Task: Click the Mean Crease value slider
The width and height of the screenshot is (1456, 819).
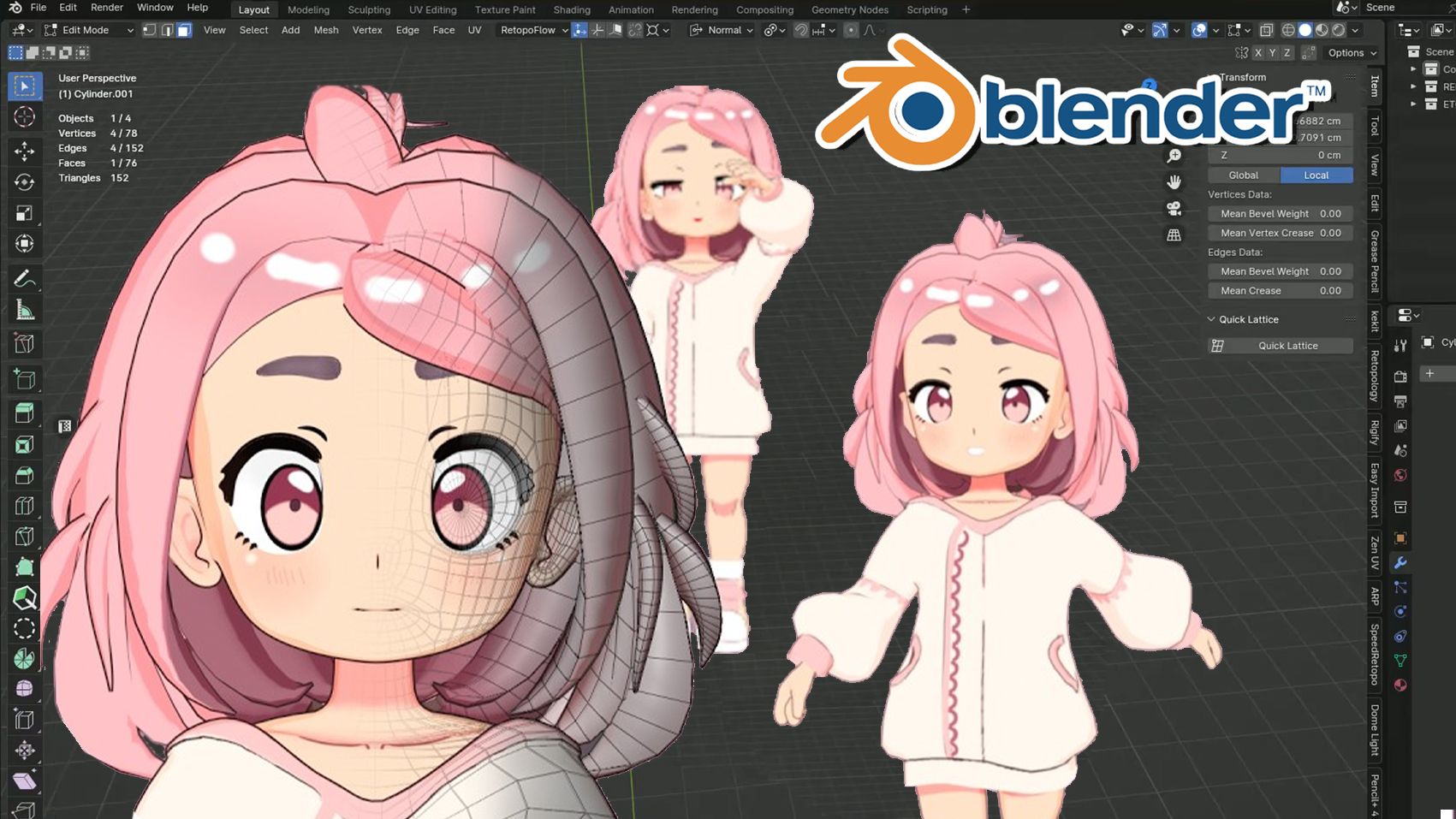Action: tap(1280, 290)
